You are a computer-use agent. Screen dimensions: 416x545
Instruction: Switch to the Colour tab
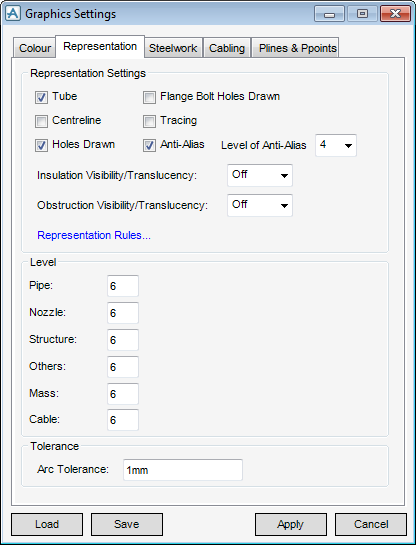coord(35,48)
